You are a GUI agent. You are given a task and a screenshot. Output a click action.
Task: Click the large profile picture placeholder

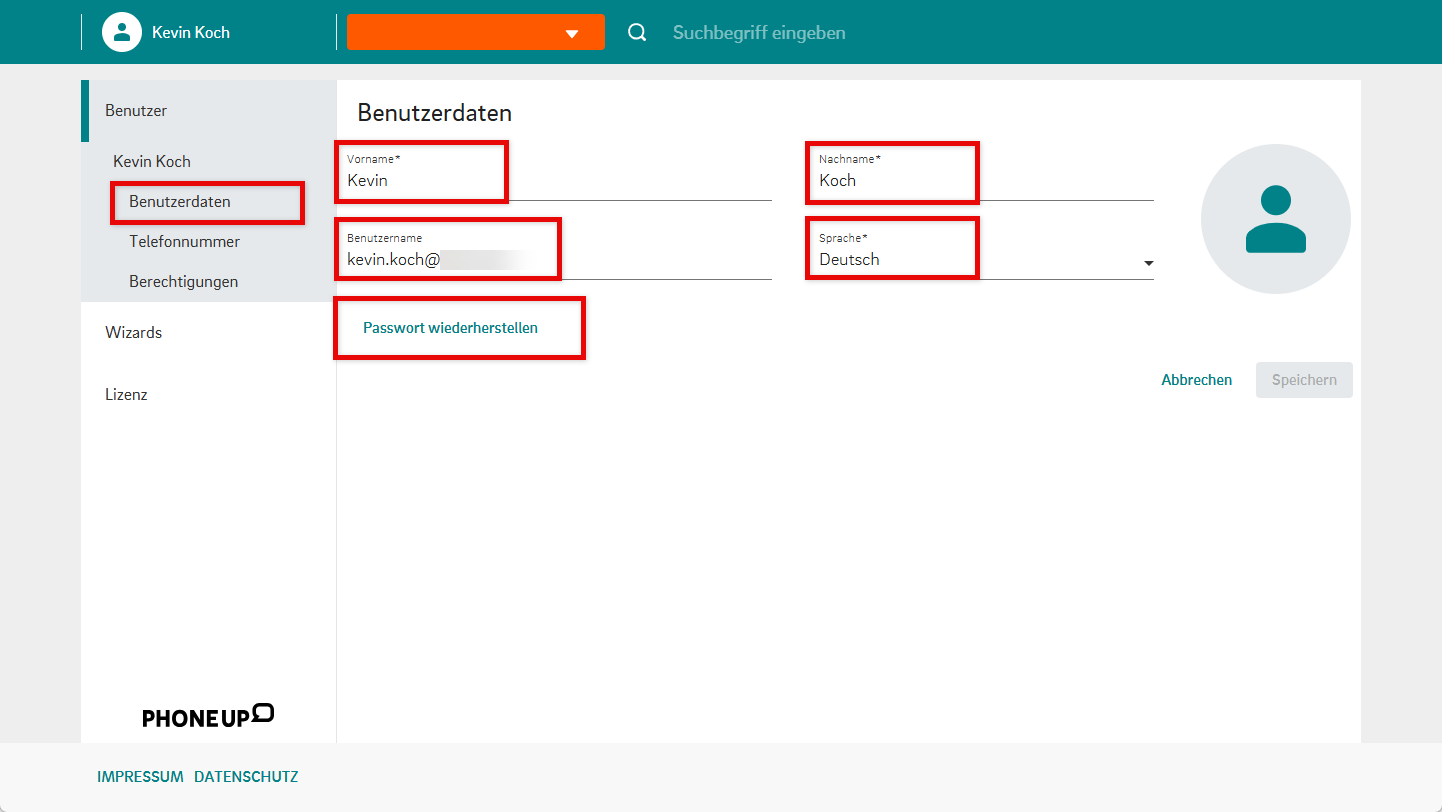[1275, 219]
